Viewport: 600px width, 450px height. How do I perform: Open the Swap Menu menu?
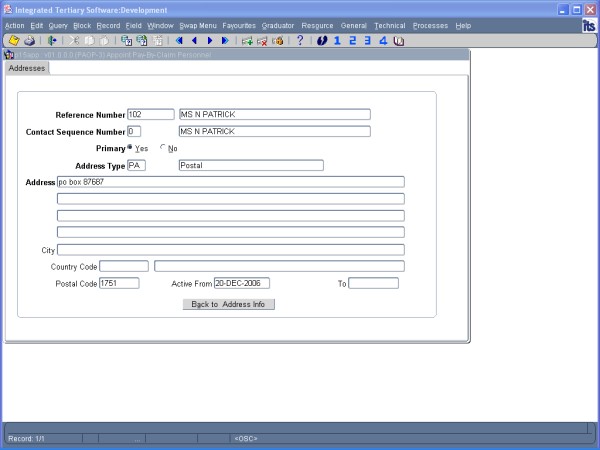click(x=197, y=25)
